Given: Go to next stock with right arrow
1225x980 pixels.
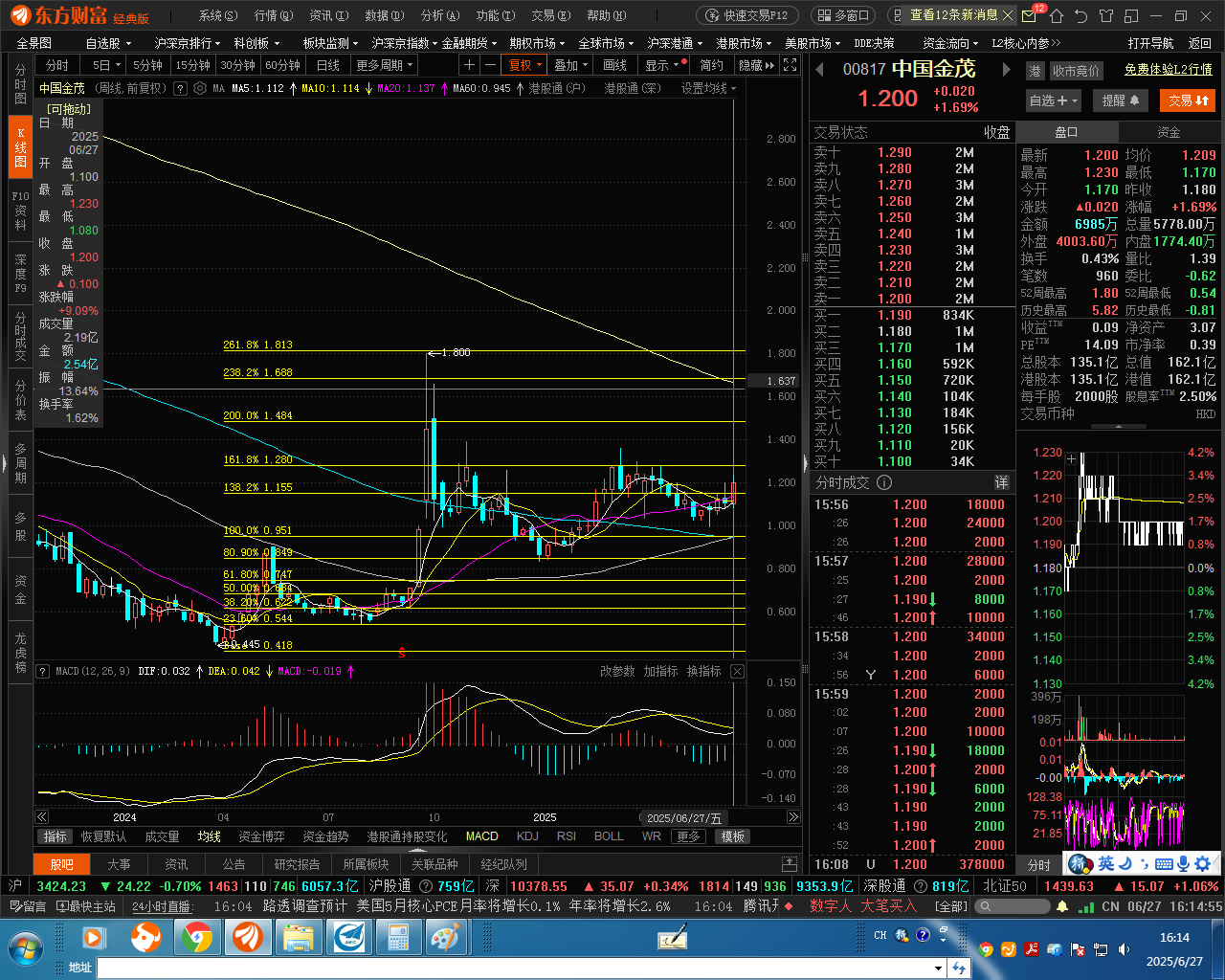Looking at the screenshot, I should click(x=1006, y=69).
